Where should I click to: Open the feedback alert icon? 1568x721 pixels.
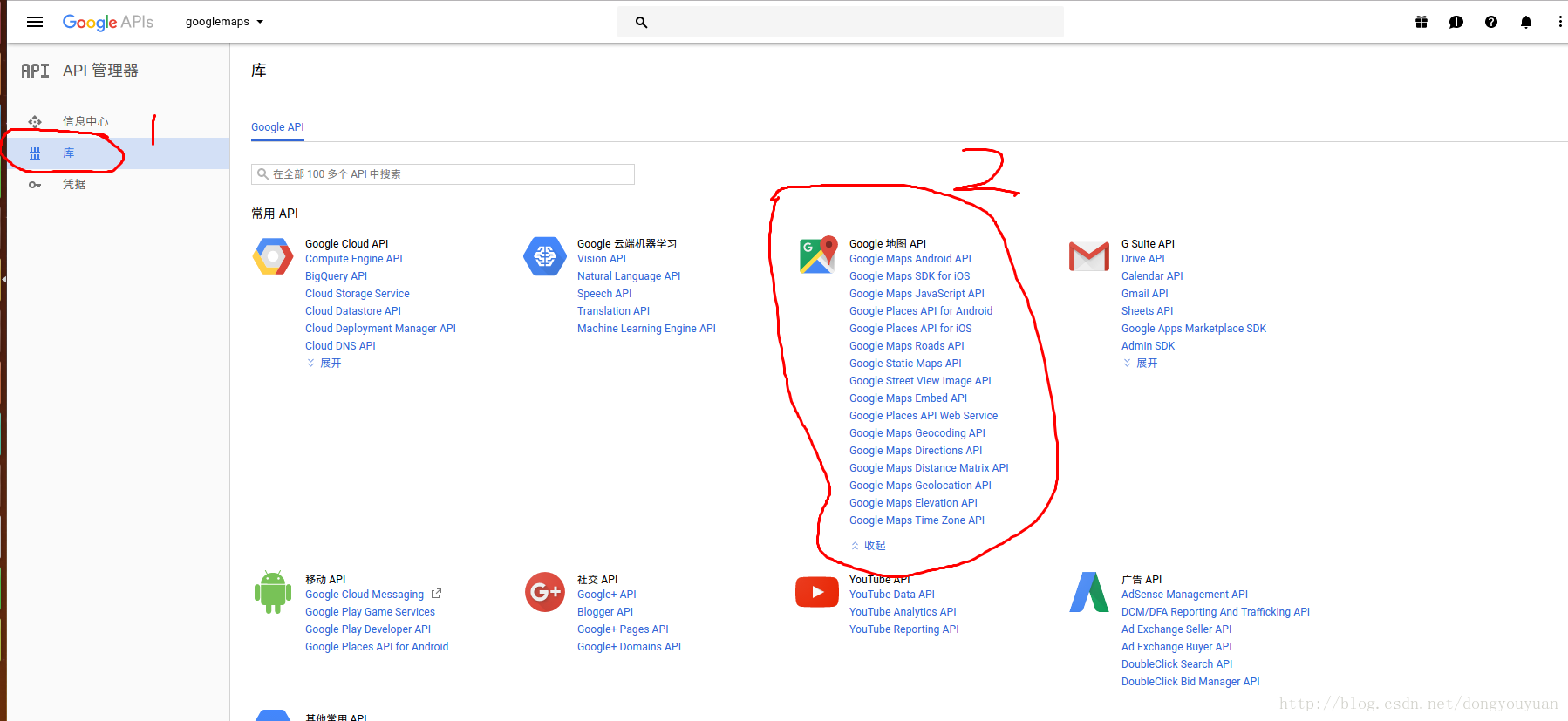click(x=1456, y=22)
